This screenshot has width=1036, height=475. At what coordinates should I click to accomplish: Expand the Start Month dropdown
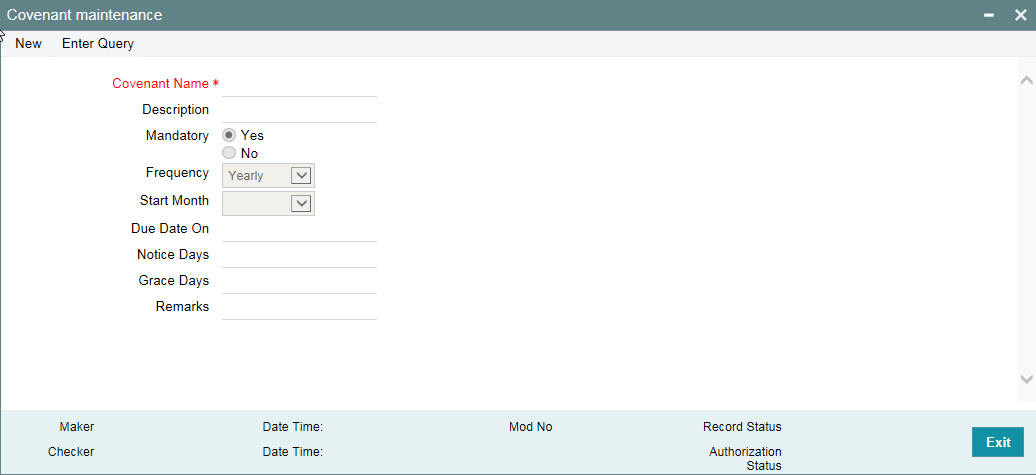[x=268, y=203]
